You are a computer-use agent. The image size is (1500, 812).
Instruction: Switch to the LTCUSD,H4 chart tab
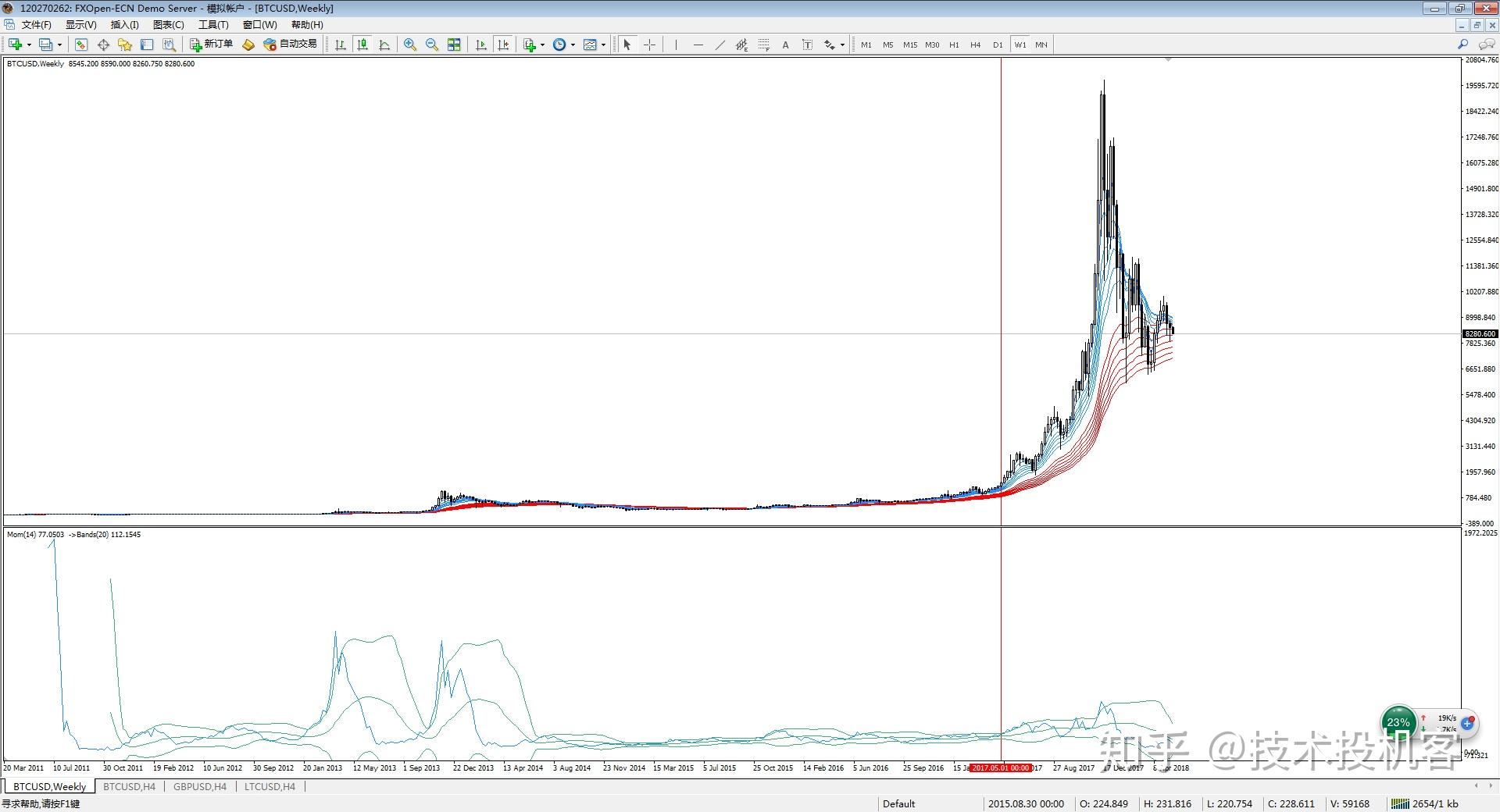click(x=270, y=786)
